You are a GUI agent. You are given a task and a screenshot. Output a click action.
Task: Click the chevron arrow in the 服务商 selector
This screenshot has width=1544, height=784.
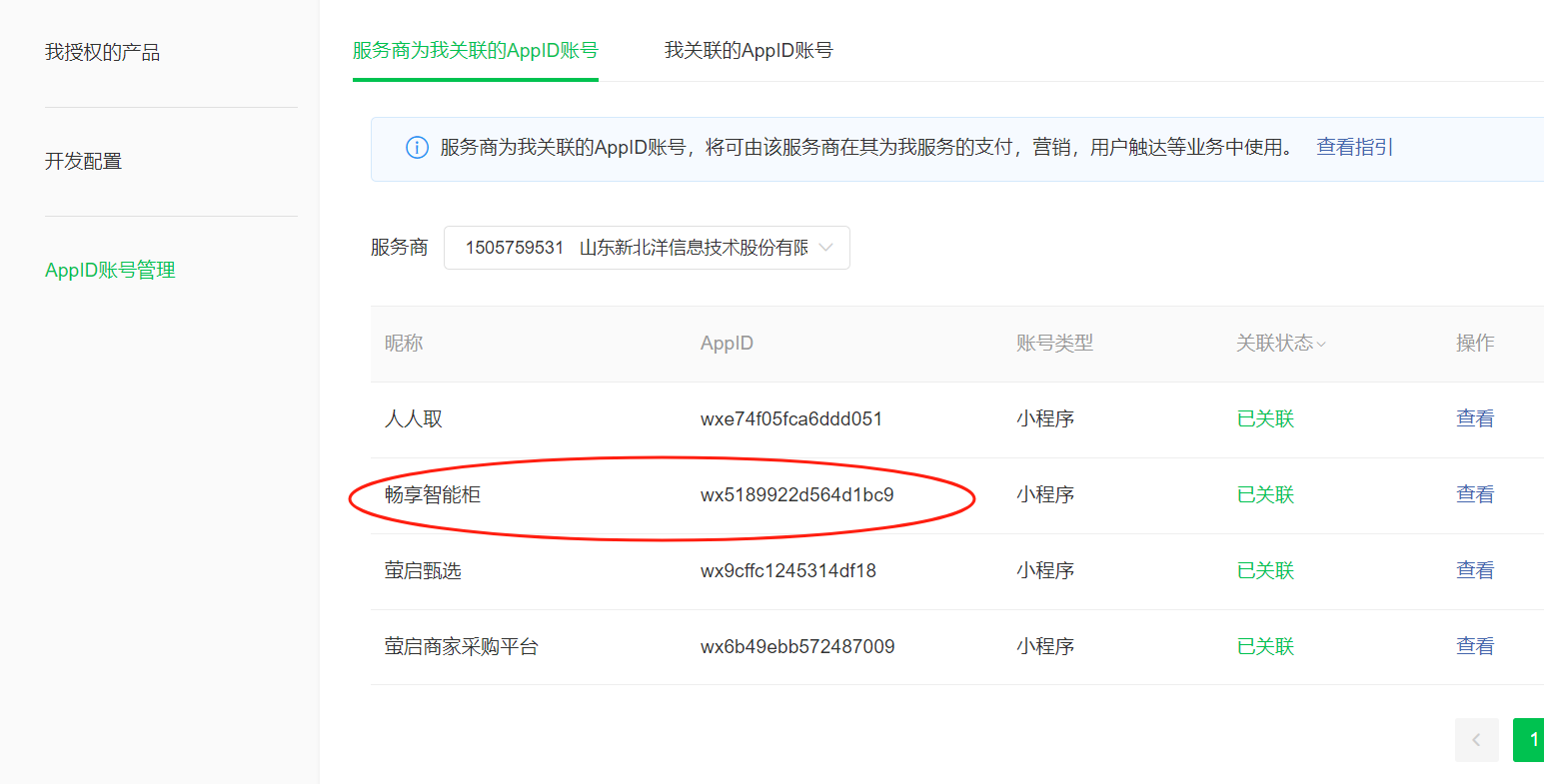[825, 248]
